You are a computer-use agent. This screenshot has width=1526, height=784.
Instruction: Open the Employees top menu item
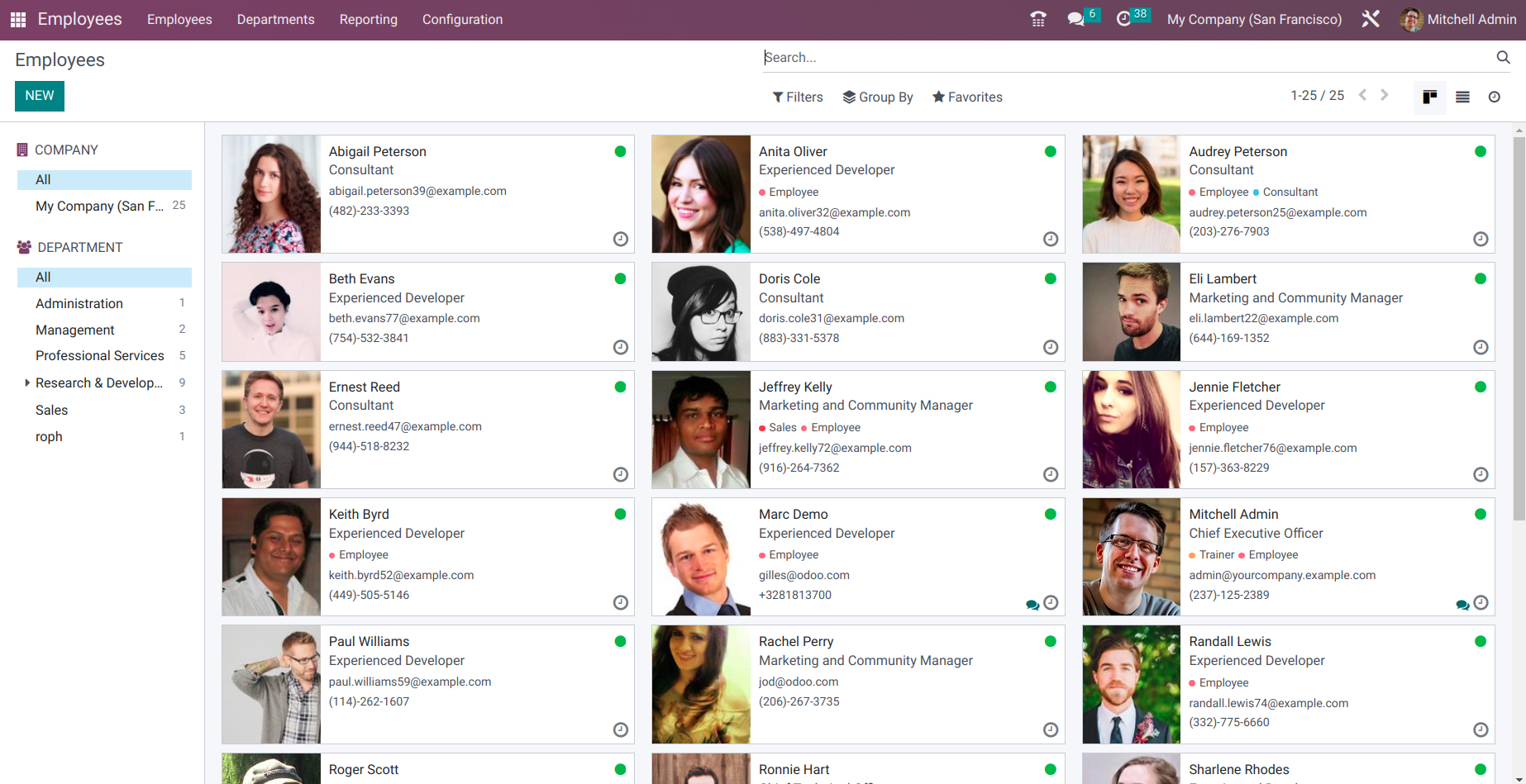179,19
